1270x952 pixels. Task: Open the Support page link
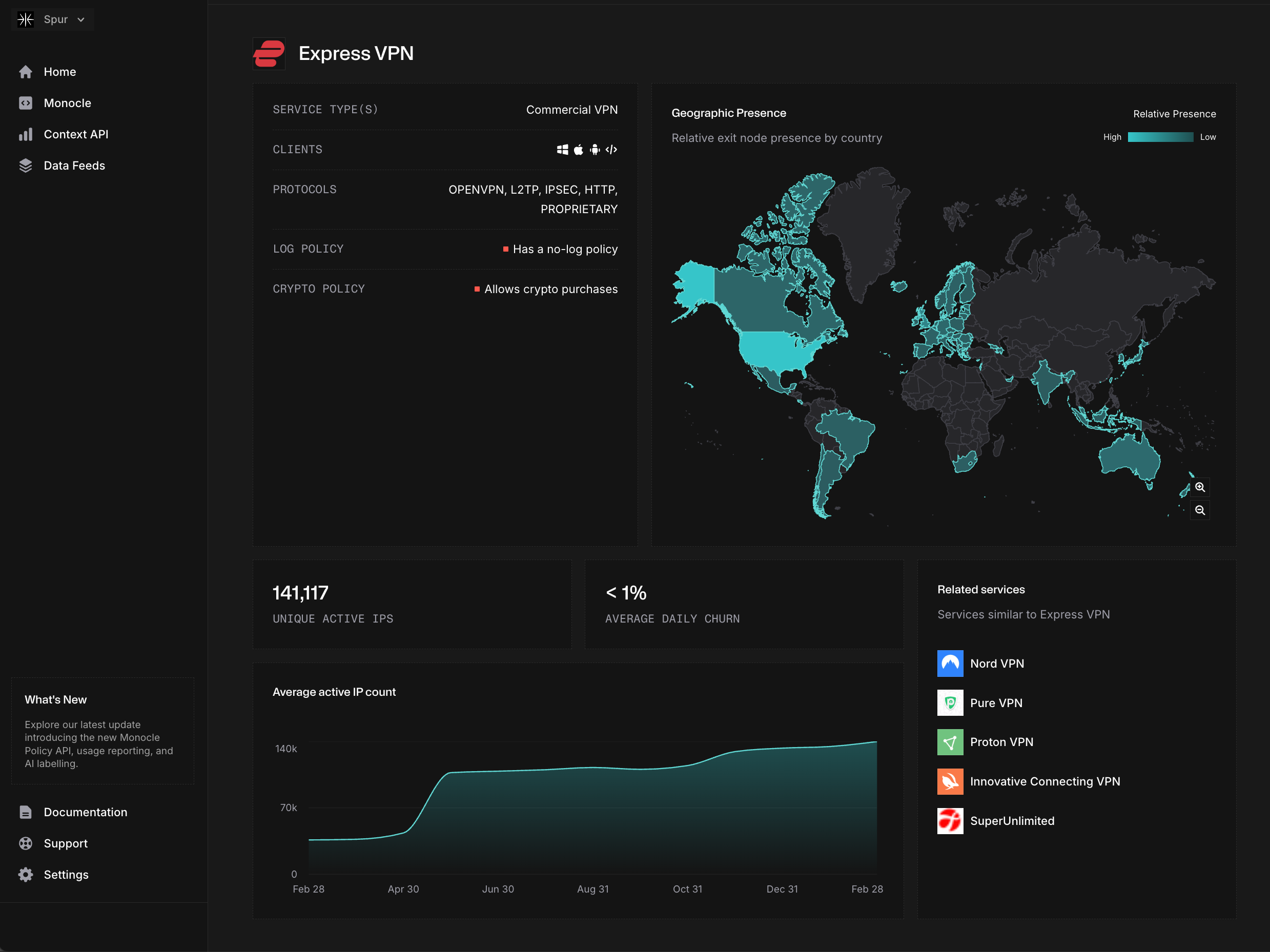[66, 843]
